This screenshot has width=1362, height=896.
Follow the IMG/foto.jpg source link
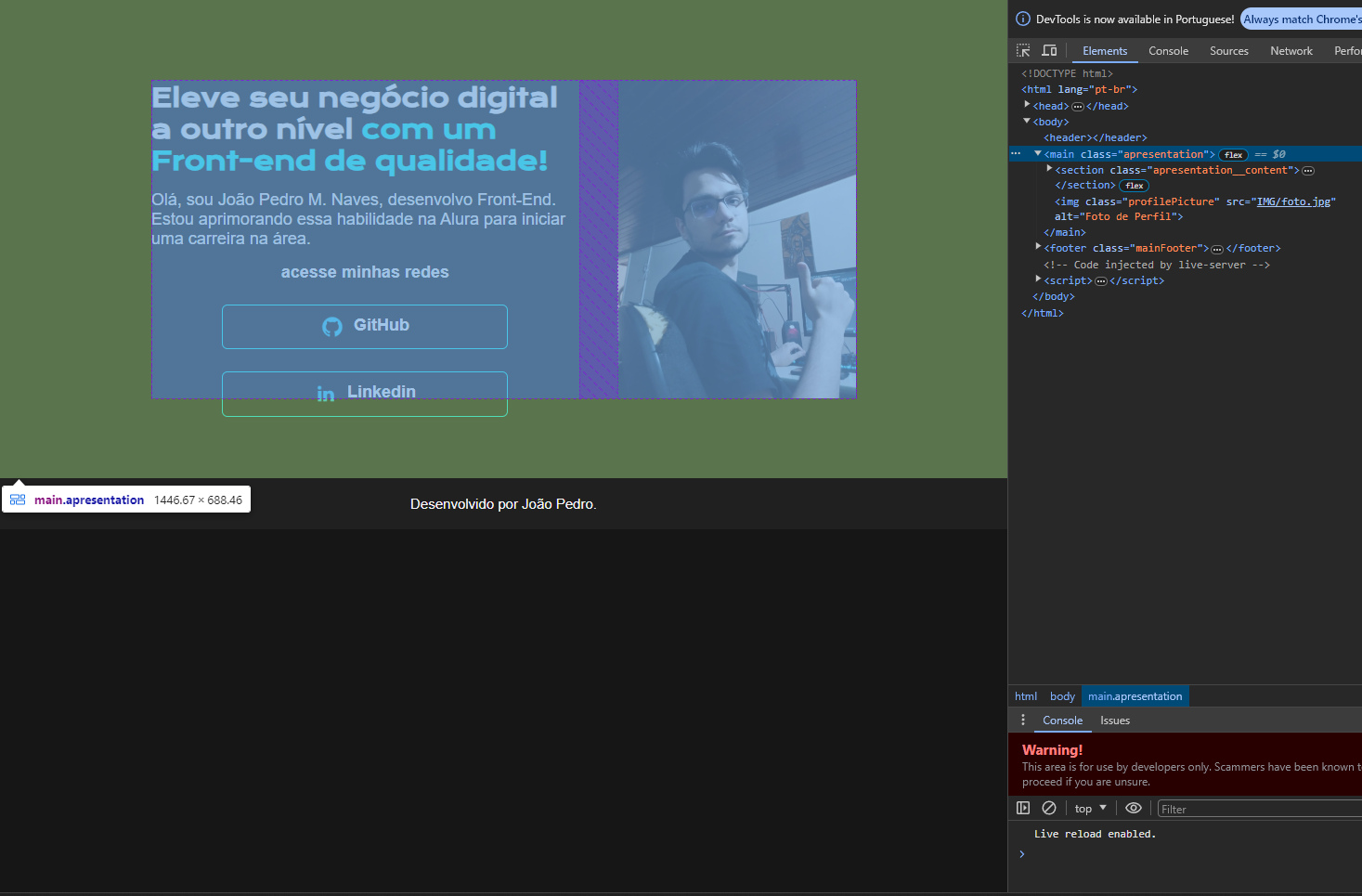point(1293,201)
